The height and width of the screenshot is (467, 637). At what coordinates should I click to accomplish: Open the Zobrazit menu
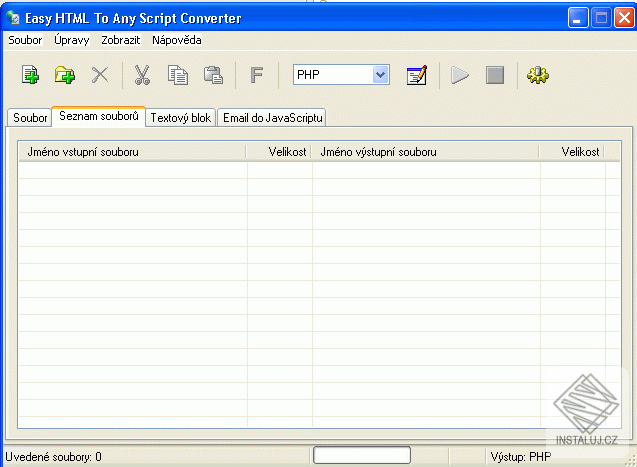[x=121, y=40]
